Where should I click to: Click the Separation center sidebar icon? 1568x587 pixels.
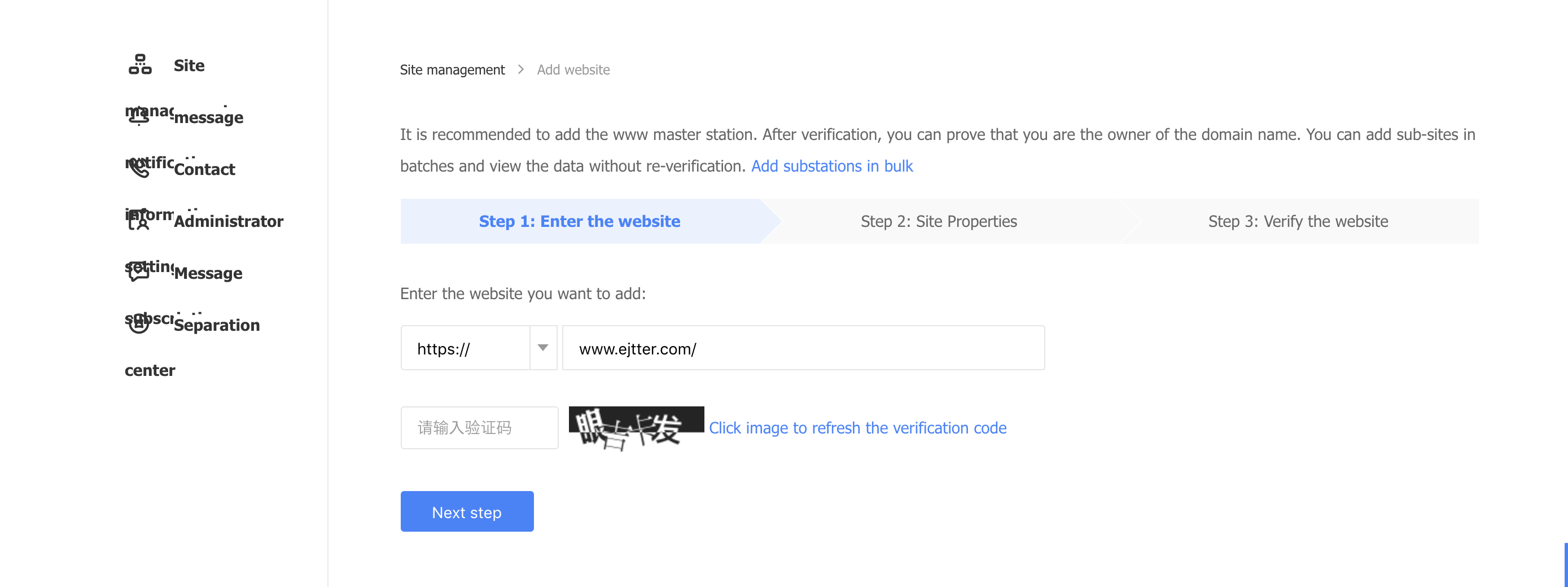pyautogui.click(x=139, y=324)
